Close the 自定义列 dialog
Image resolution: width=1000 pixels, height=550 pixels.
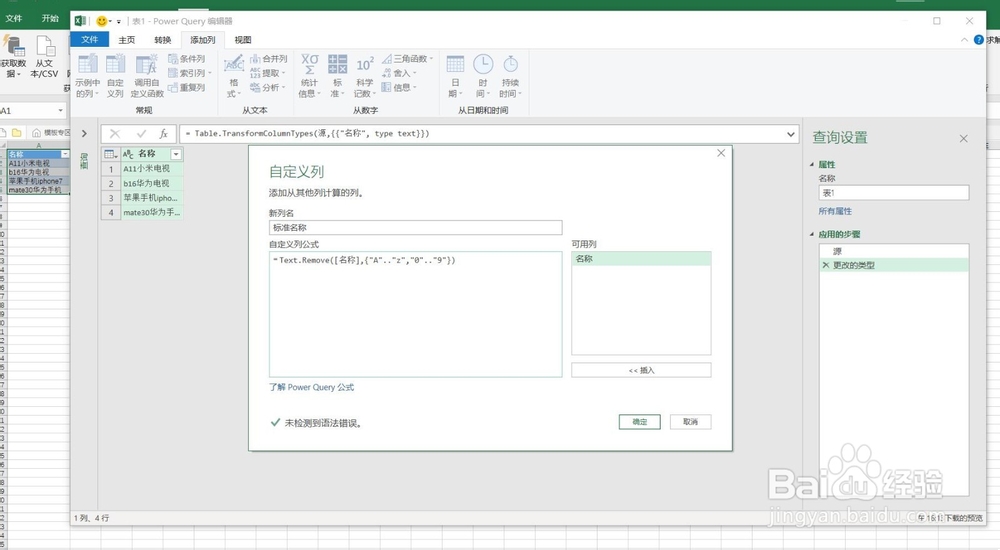721,153
